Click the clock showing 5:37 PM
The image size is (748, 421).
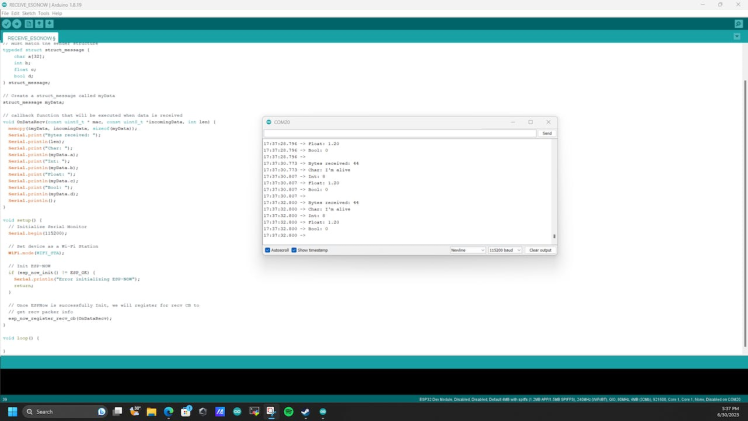point(729,411)
